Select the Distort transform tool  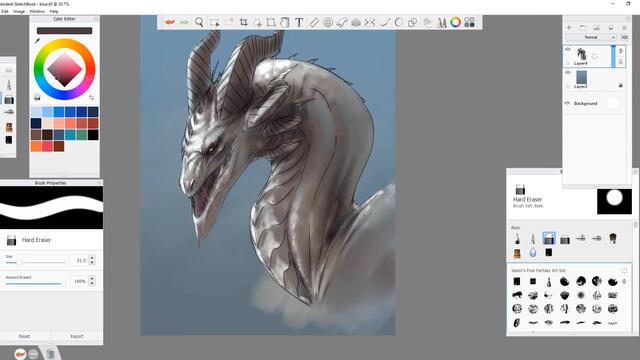point(271,22)
